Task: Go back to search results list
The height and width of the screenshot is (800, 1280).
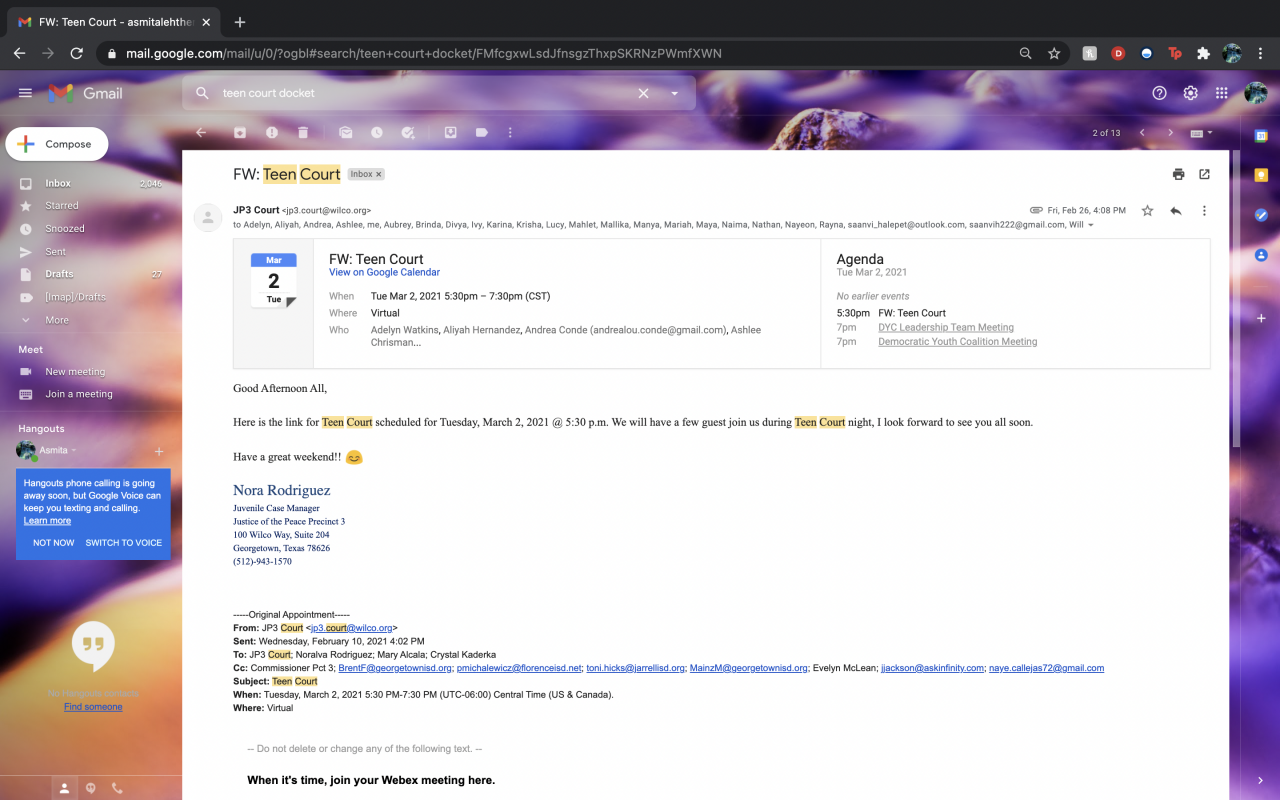Action: [x=201, y=132]
